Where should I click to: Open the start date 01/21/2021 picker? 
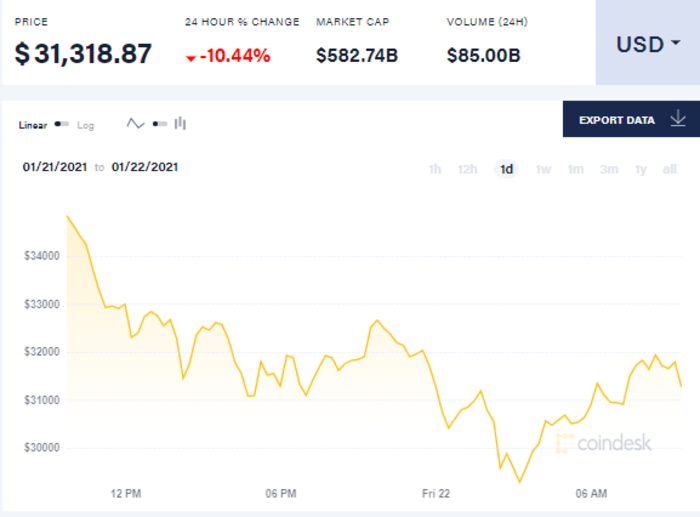click(55, 167)
